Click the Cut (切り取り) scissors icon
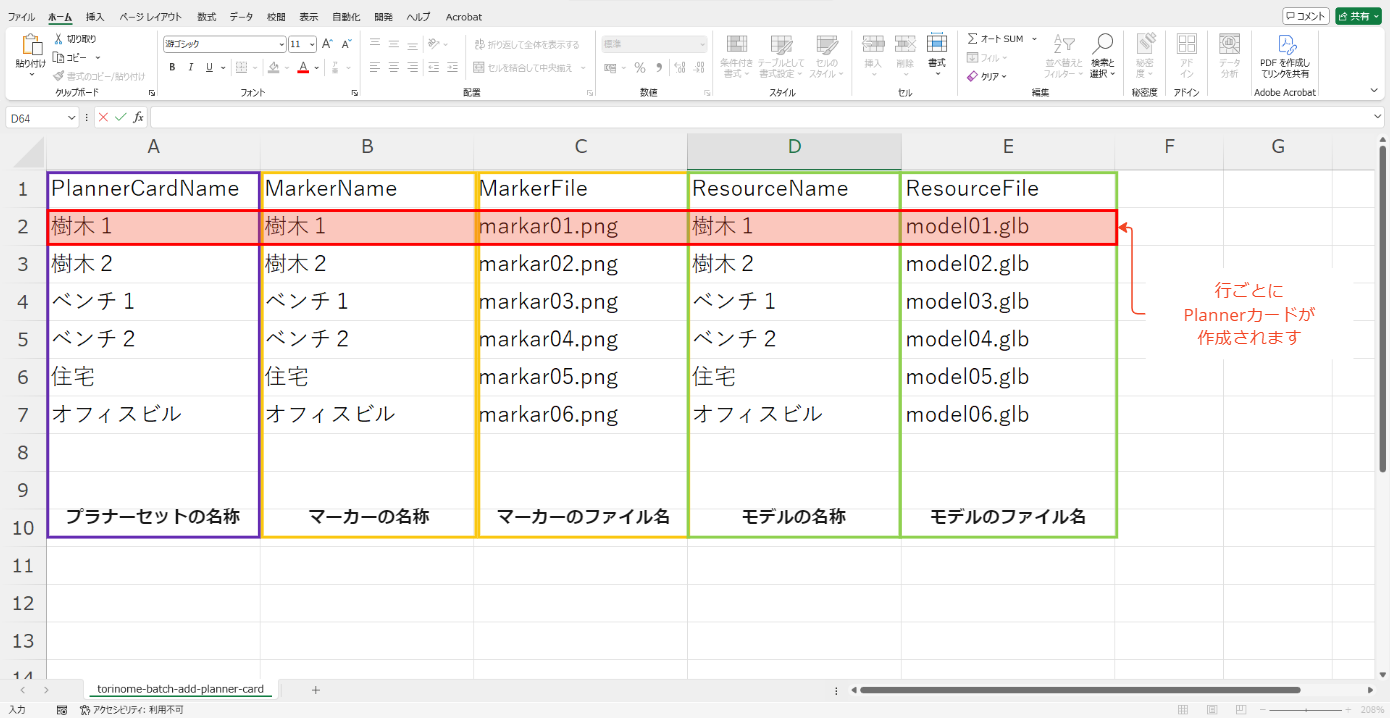The image size is (1391, 718). [x=59, y=39]
